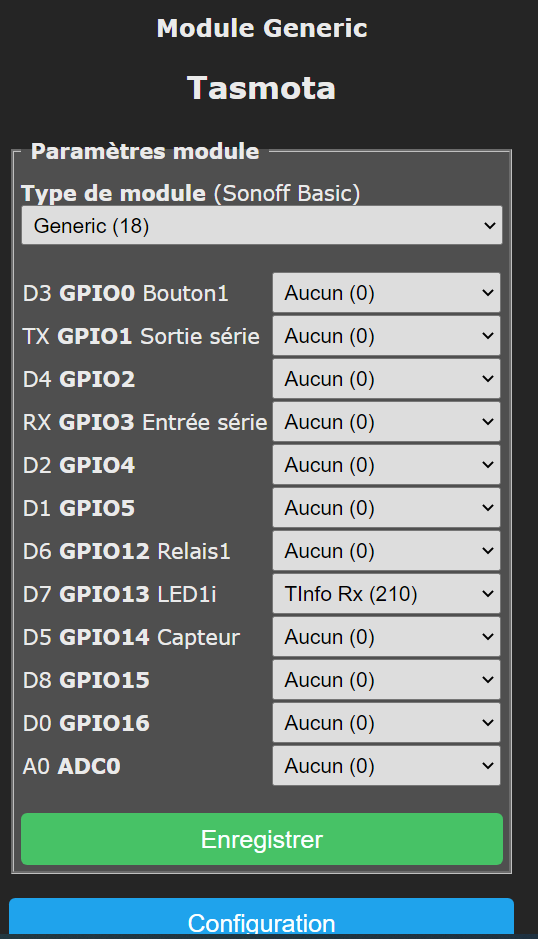Expand the D0 GPIO16 dropdown
538x939 pixels.
(386, 723)
